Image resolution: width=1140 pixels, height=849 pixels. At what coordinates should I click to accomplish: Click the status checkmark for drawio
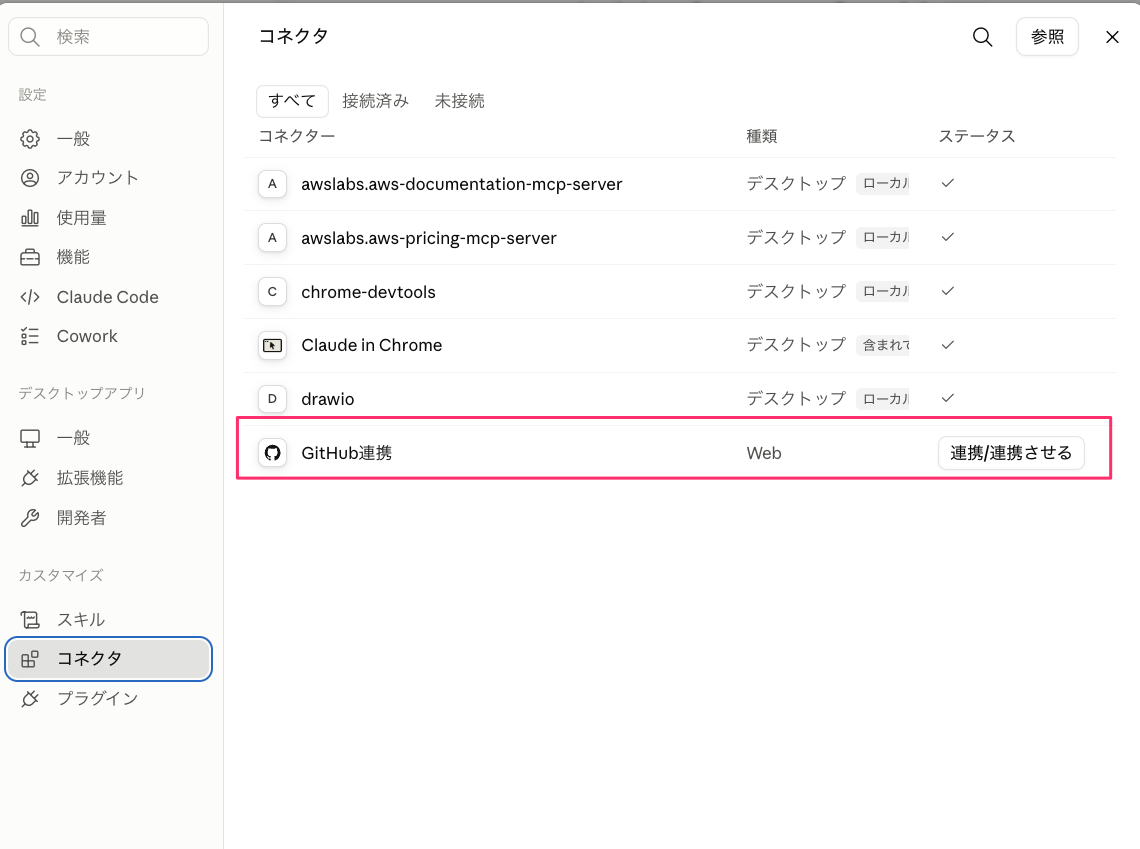(947, 398)
